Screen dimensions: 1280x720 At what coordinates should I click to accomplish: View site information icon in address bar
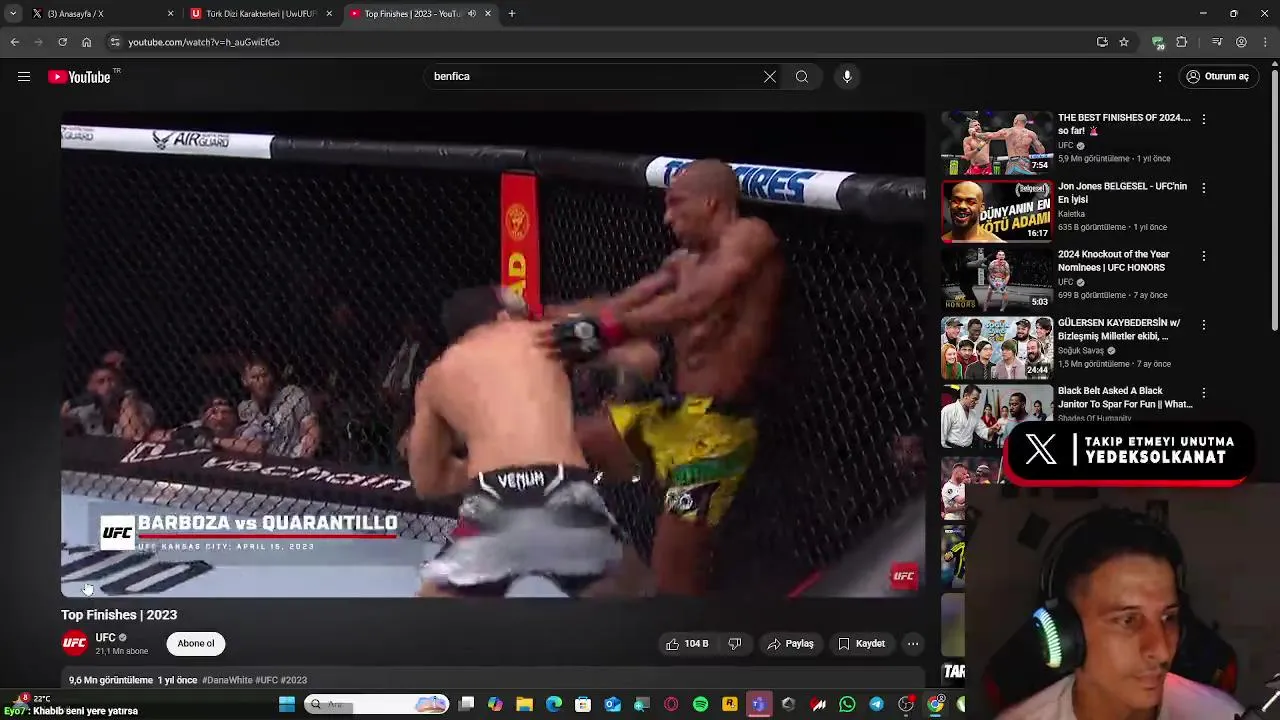115,42
